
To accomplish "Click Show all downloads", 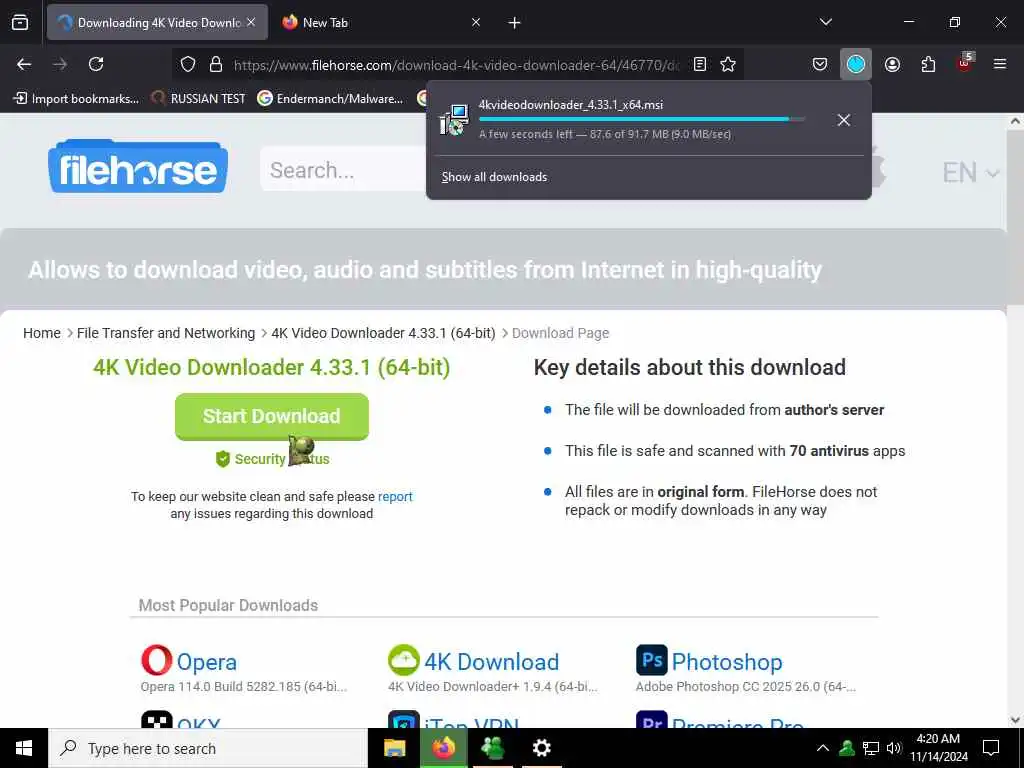I will click(494, 177).
